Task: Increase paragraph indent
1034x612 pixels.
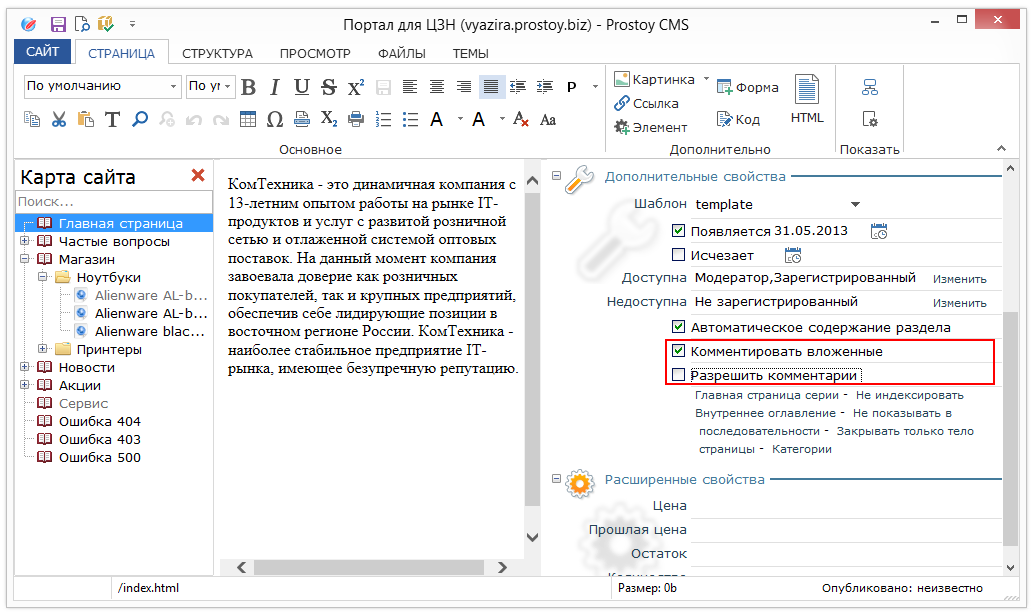Action: 545,87
